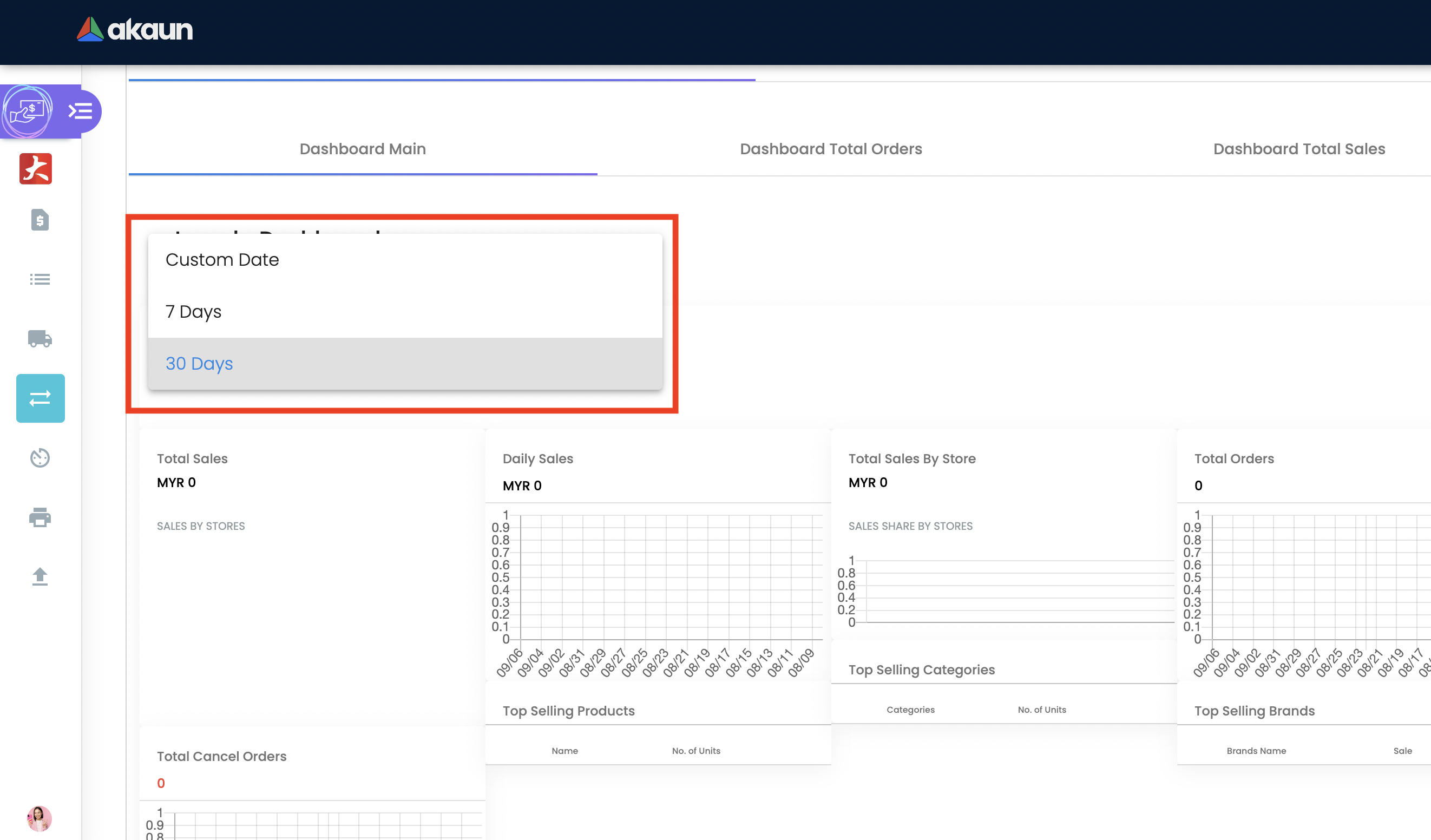Viewport: 1431px width, 840px height.
Task: Open the cash payment applet icon
Action: tap(27, 111)
